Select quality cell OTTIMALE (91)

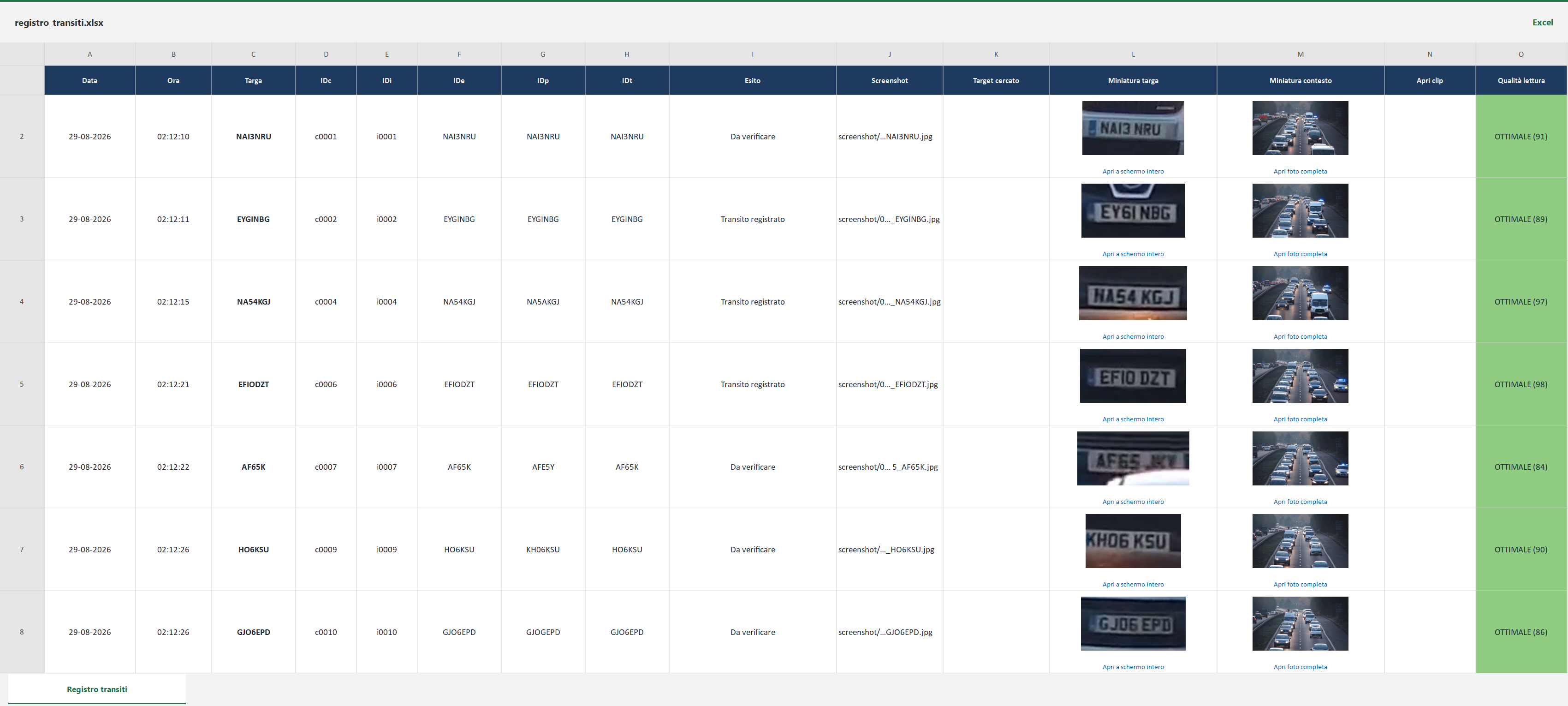click(1520, 137)
